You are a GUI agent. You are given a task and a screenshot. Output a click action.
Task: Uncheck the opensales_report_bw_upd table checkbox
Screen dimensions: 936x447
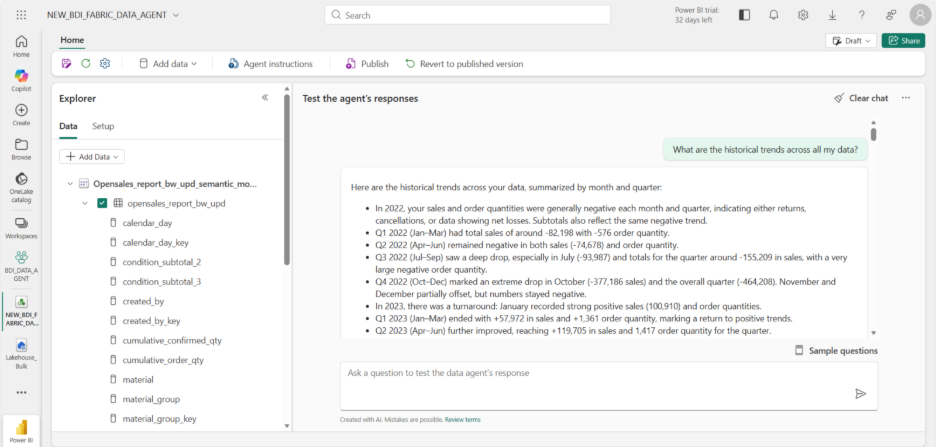(102, 203)
